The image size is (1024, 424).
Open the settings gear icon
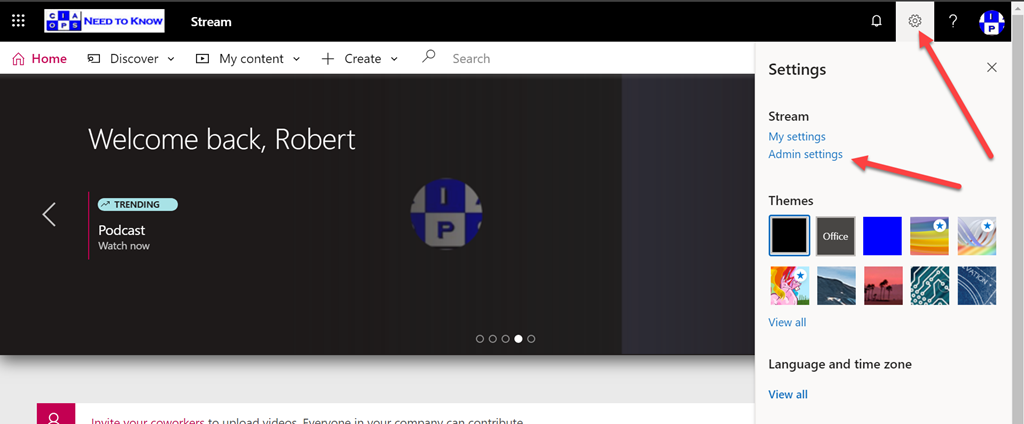coord(914,21)
